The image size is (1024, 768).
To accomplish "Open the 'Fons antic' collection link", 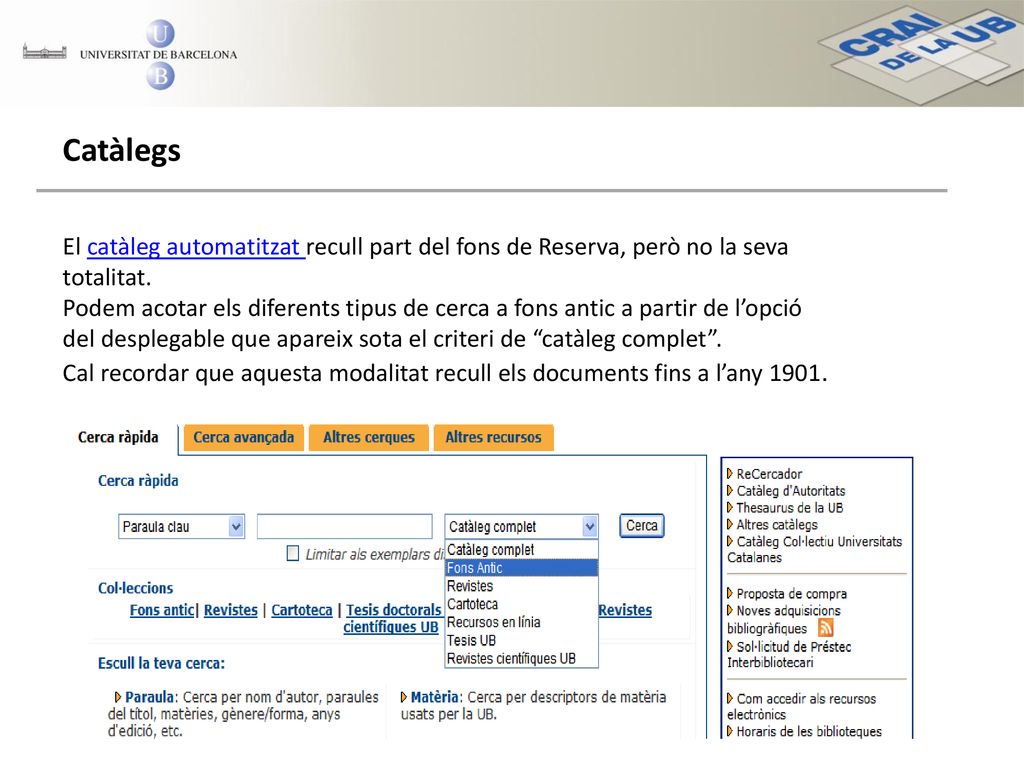I will coord(162,610).
